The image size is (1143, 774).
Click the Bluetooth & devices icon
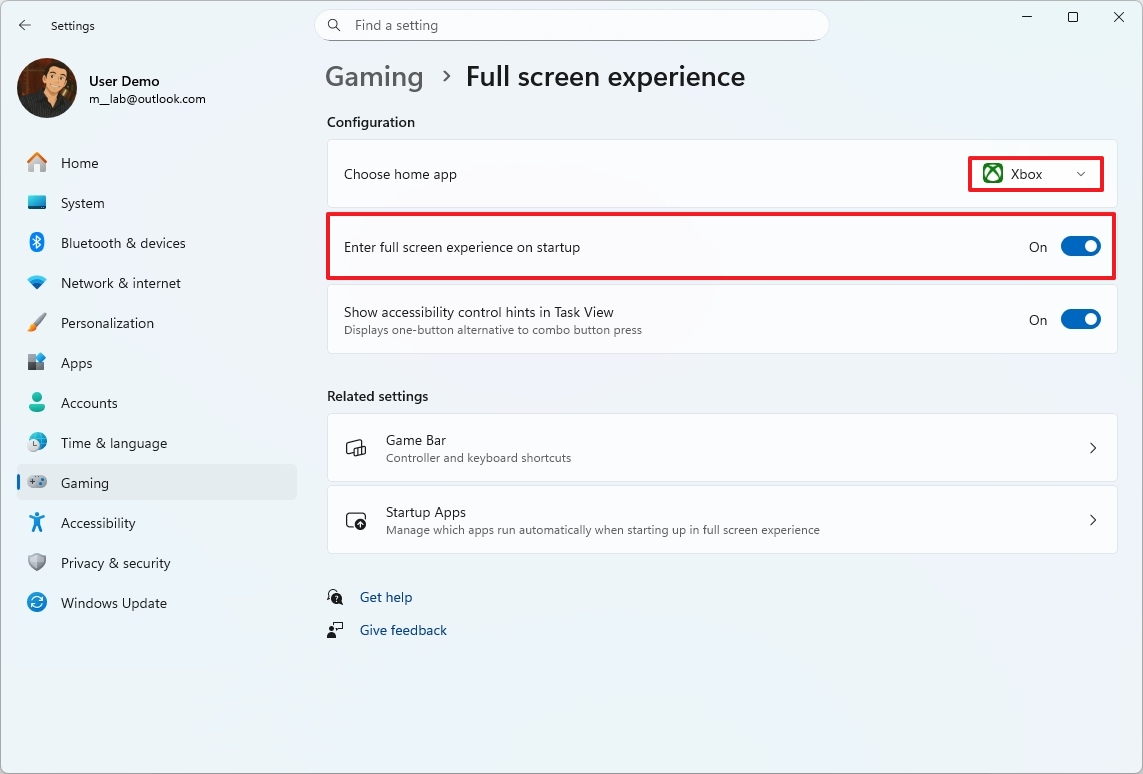[x=36, y=243]
